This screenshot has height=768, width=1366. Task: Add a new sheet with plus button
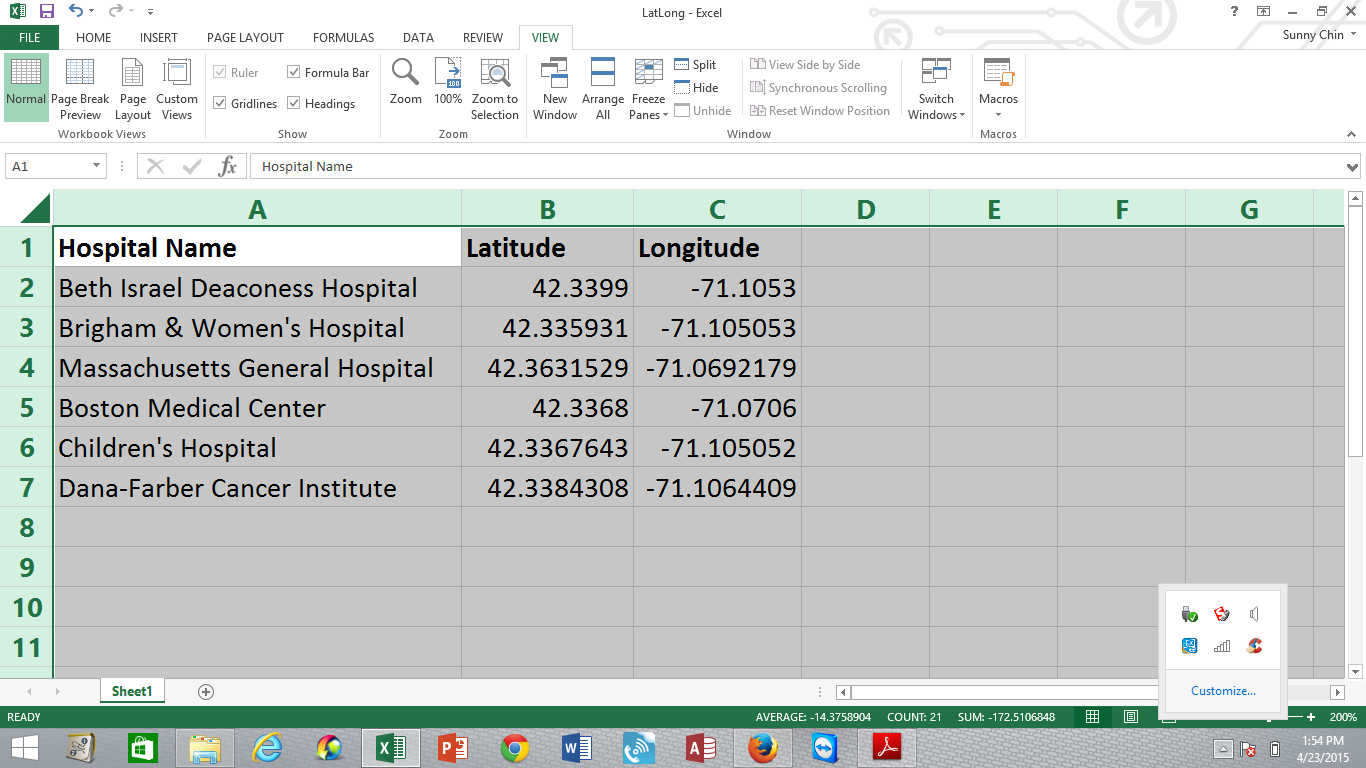click(206, 691)
